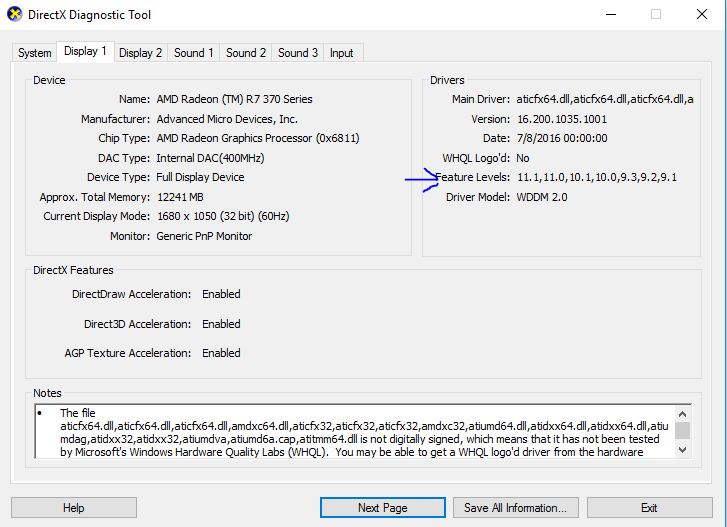Screen dimensions: 727x527
Task: Click the 'DirectX Features' group heading
Action: coord(73,270)
